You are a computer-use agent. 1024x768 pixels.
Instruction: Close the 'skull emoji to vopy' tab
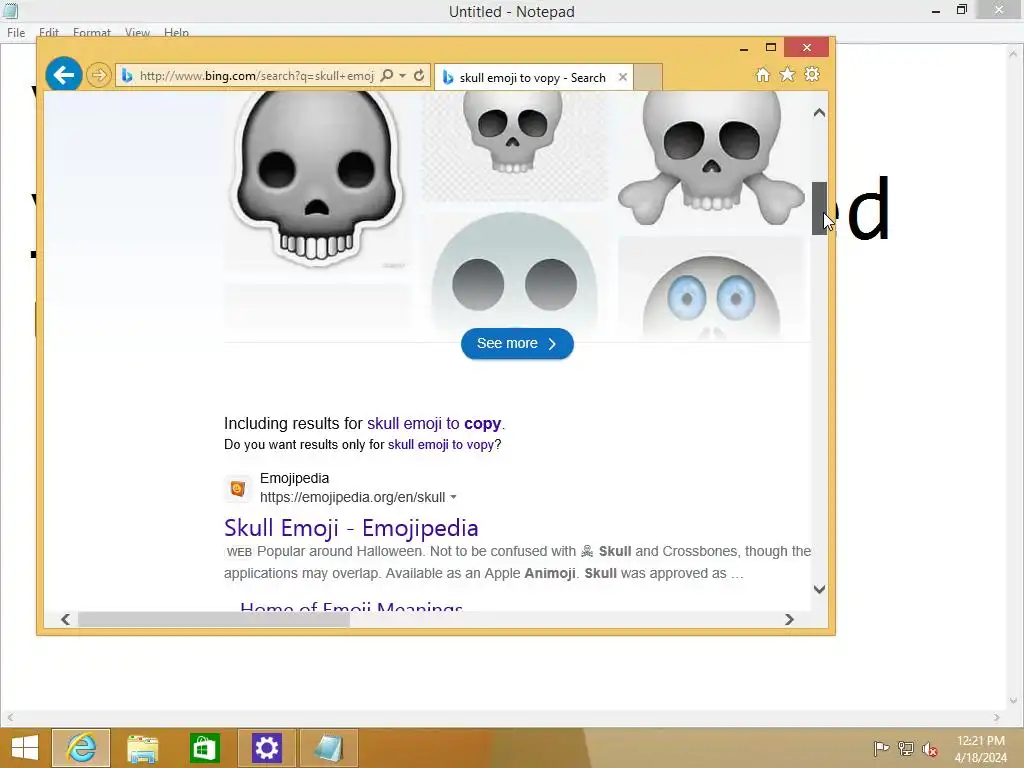pyautogui.click(x=623, y=77)
